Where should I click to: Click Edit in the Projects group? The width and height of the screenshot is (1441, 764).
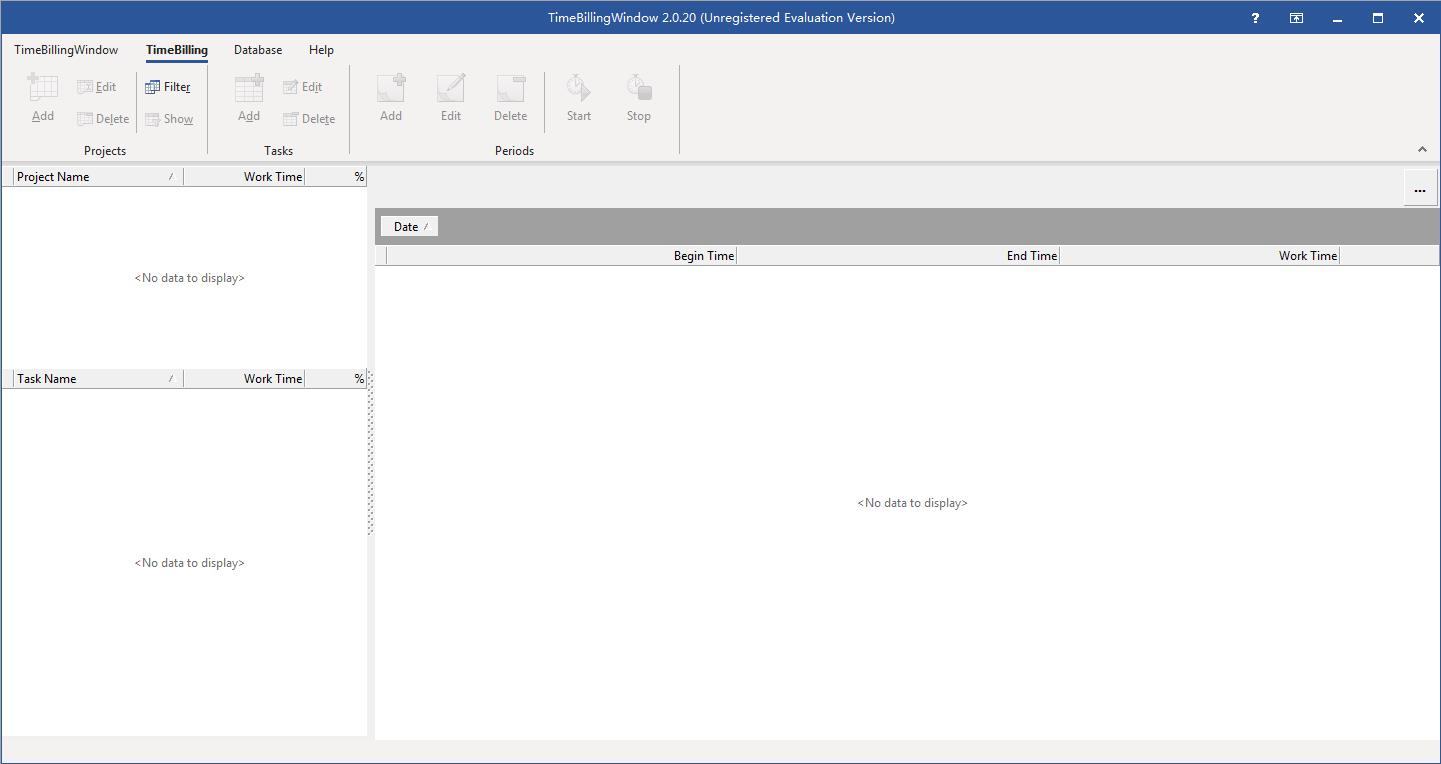click(97, 87)
